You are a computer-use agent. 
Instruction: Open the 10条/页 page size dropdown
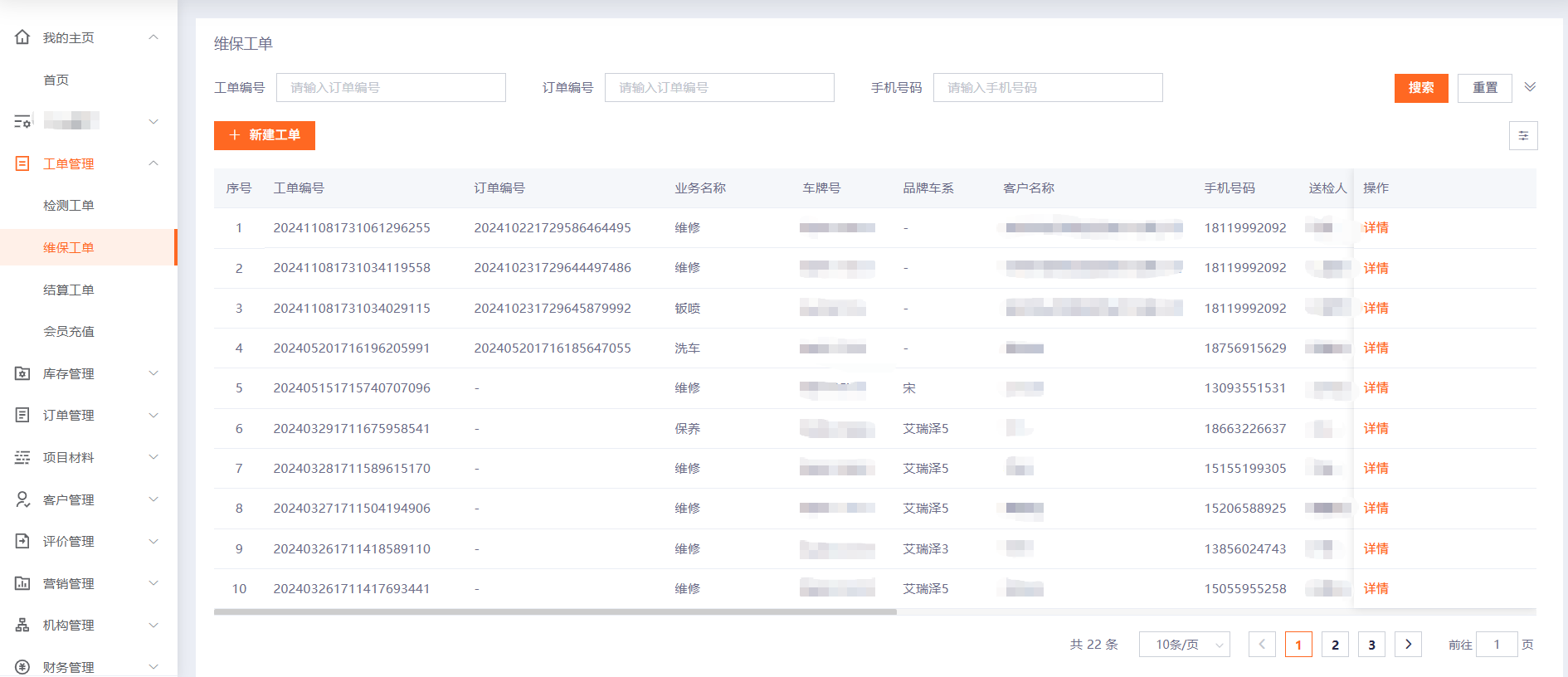point(1184,645)
